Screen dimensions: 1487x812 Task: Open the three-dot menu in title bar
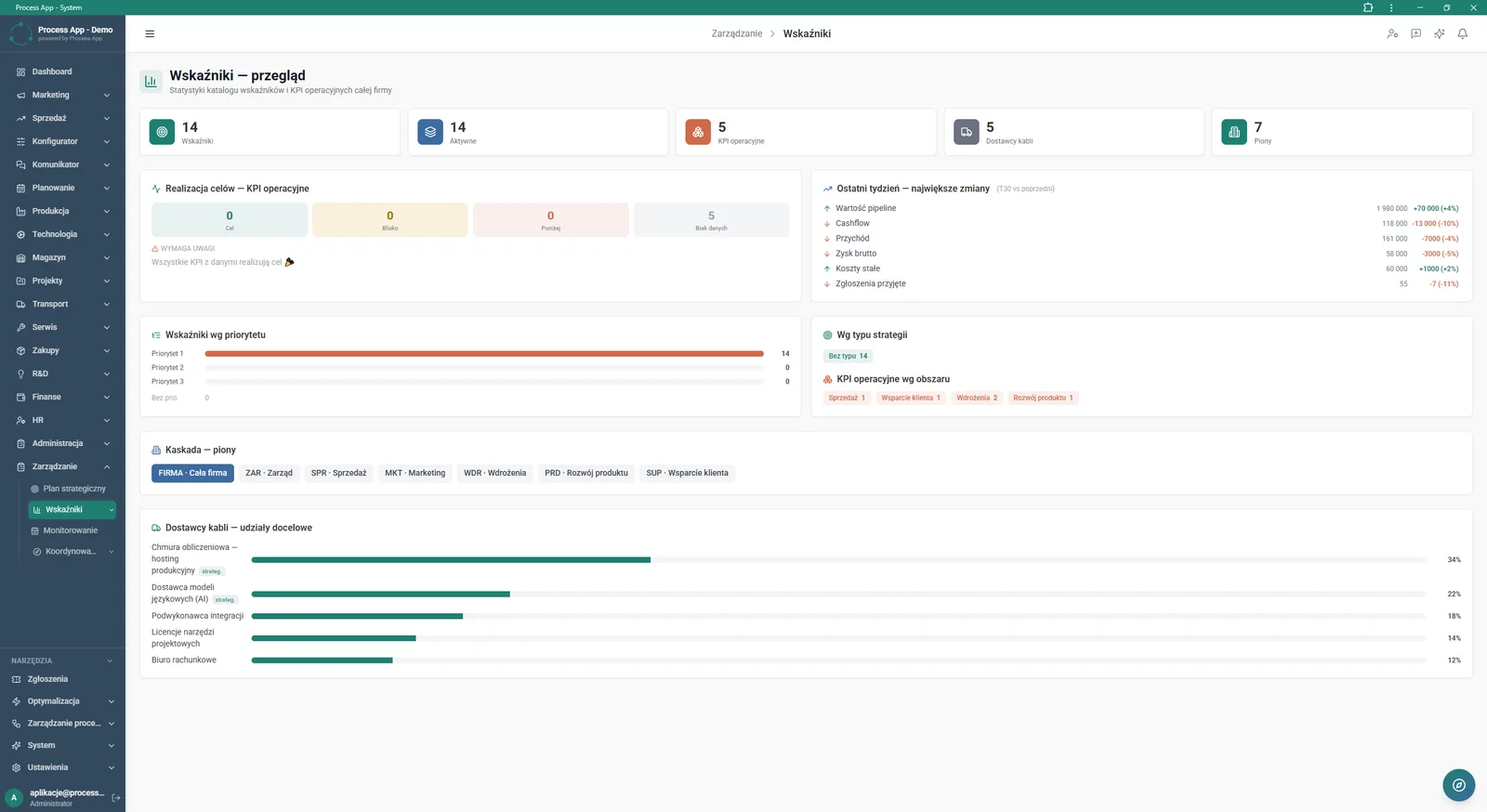tap(1391, 7)
